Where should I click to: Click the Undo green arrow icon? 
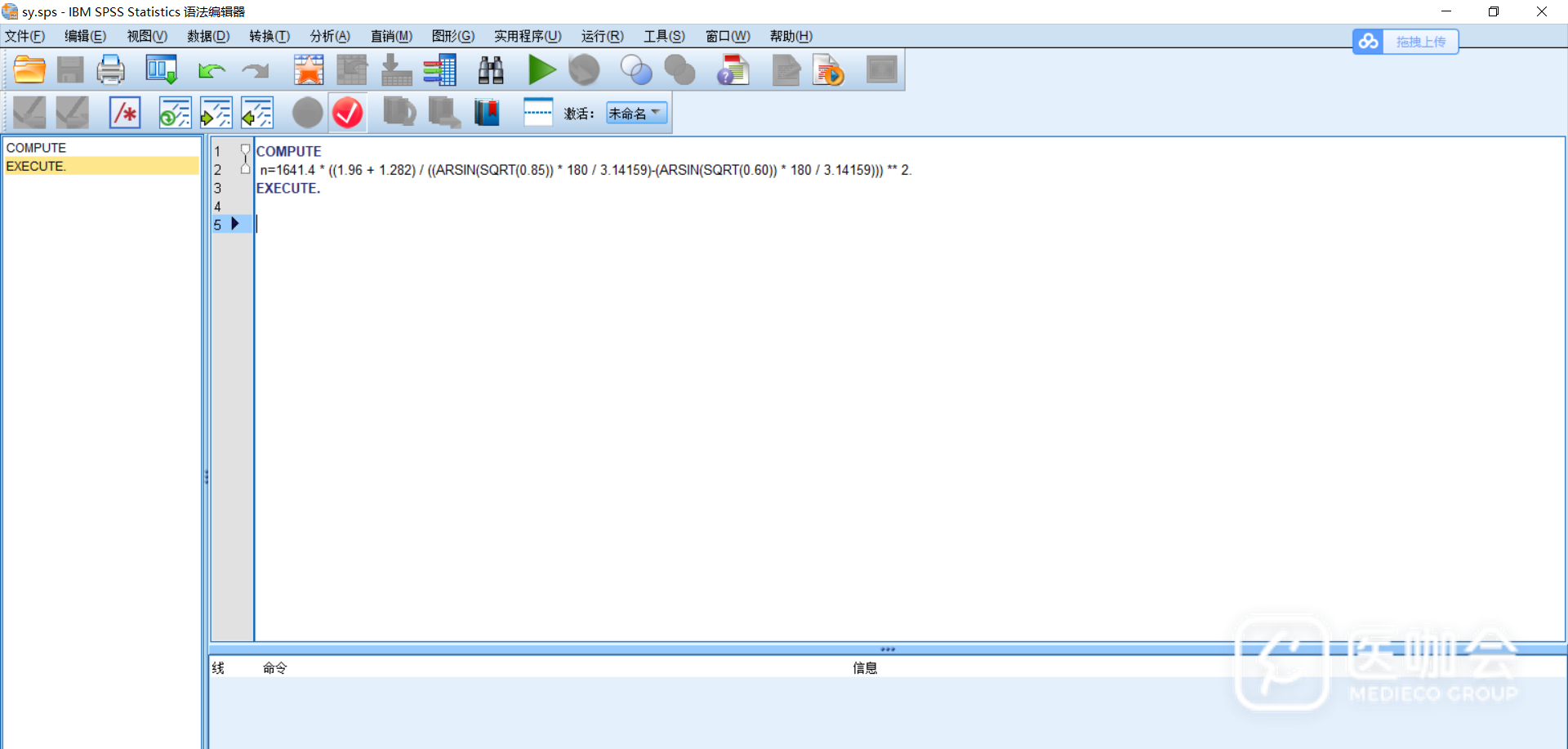pyautogui.click(x=212, y=71)
